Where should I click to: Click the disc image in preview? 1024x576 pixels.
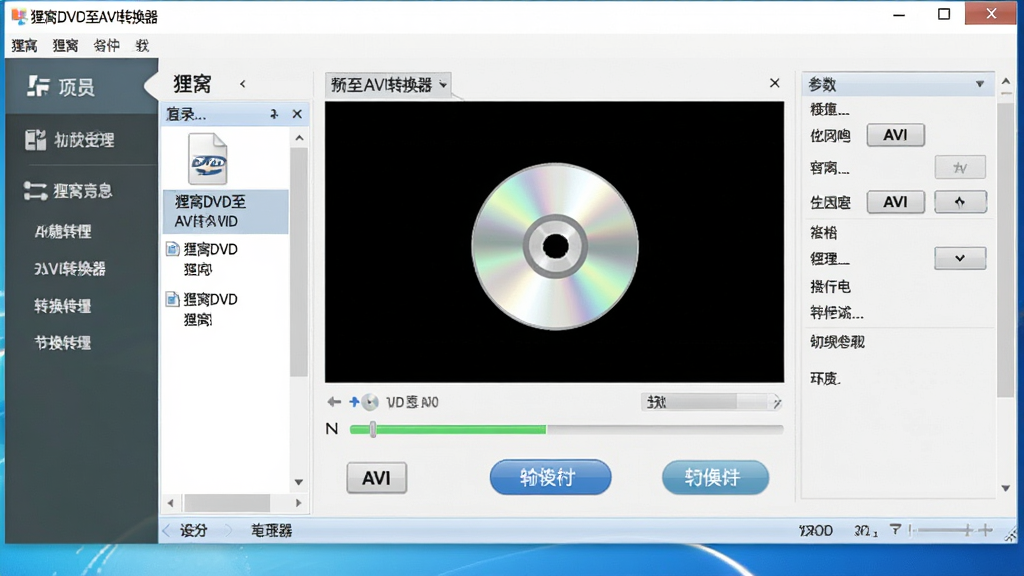(555, 246)
